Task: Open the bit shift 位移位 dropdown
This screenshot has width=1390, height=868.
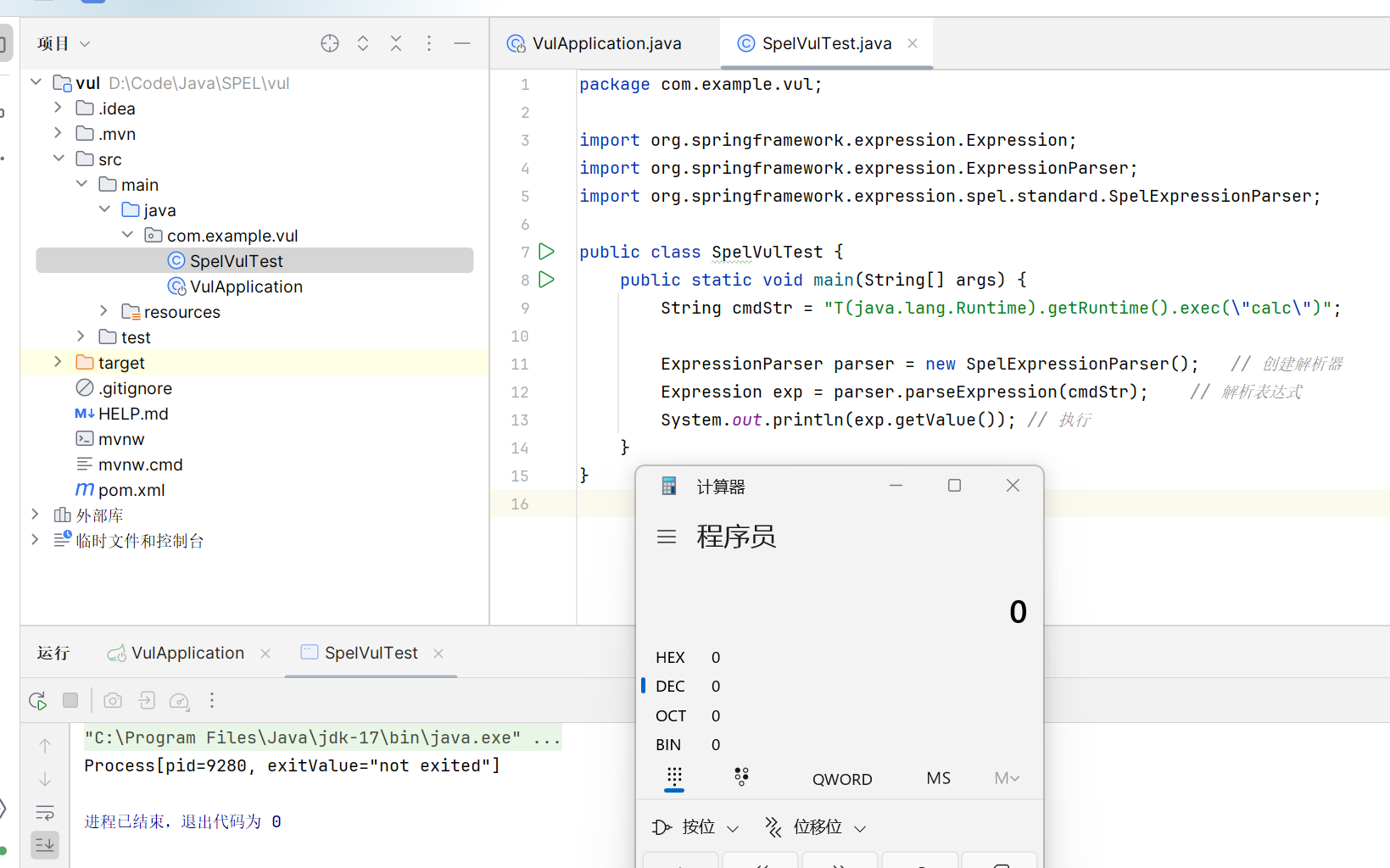Action: click(816, 827)
